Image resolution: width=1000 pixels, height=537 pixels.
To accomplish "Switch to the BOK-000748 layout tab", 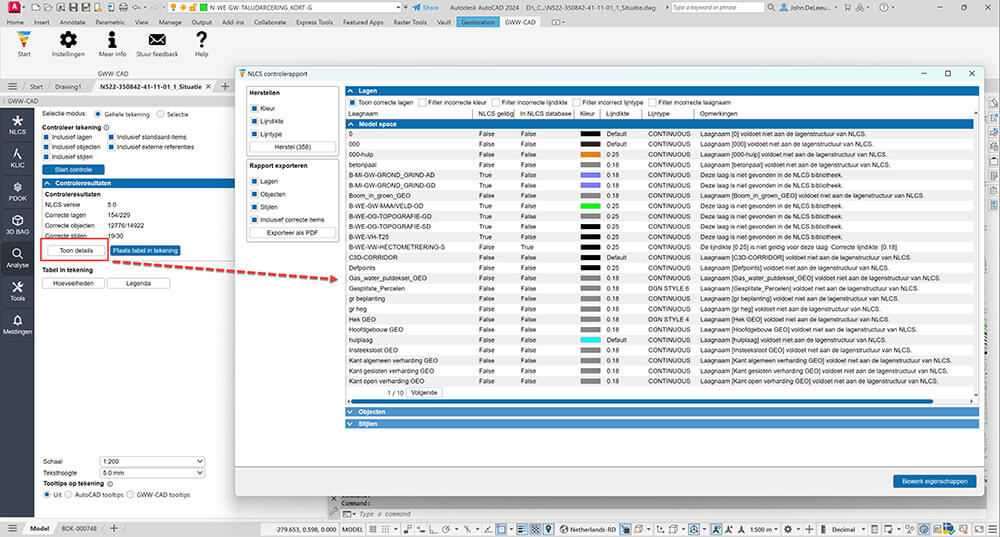I will [x=79, y=529].
